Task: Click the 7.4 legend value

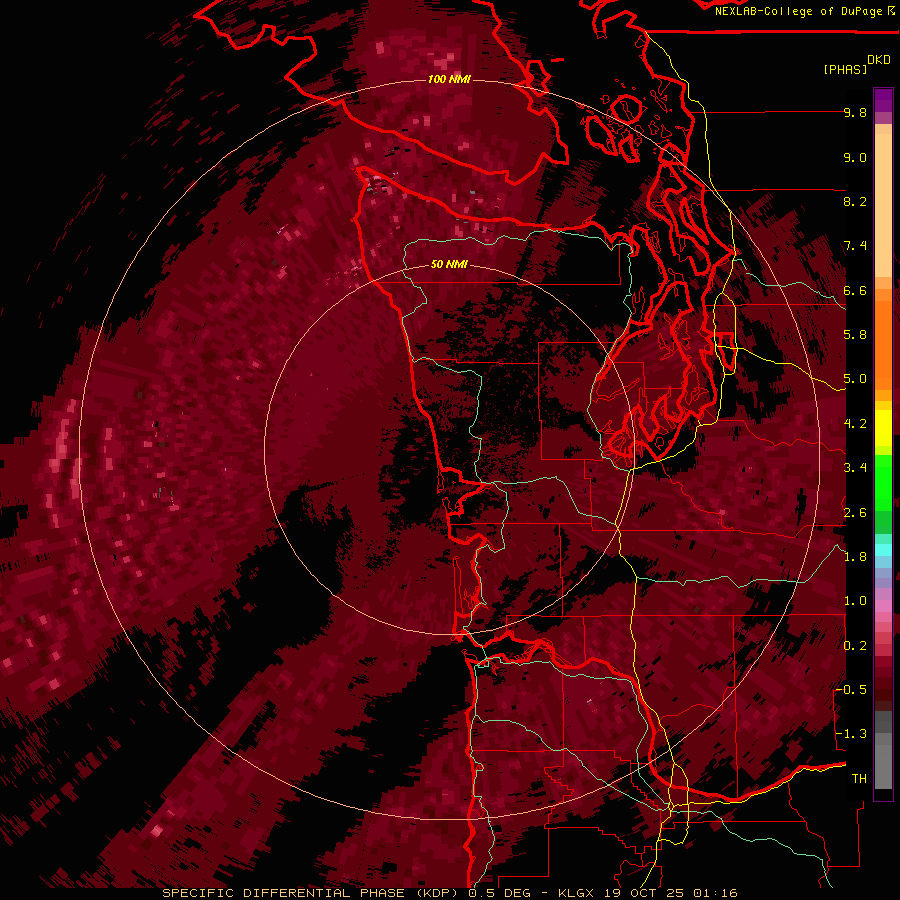Action: coord(855,246)
